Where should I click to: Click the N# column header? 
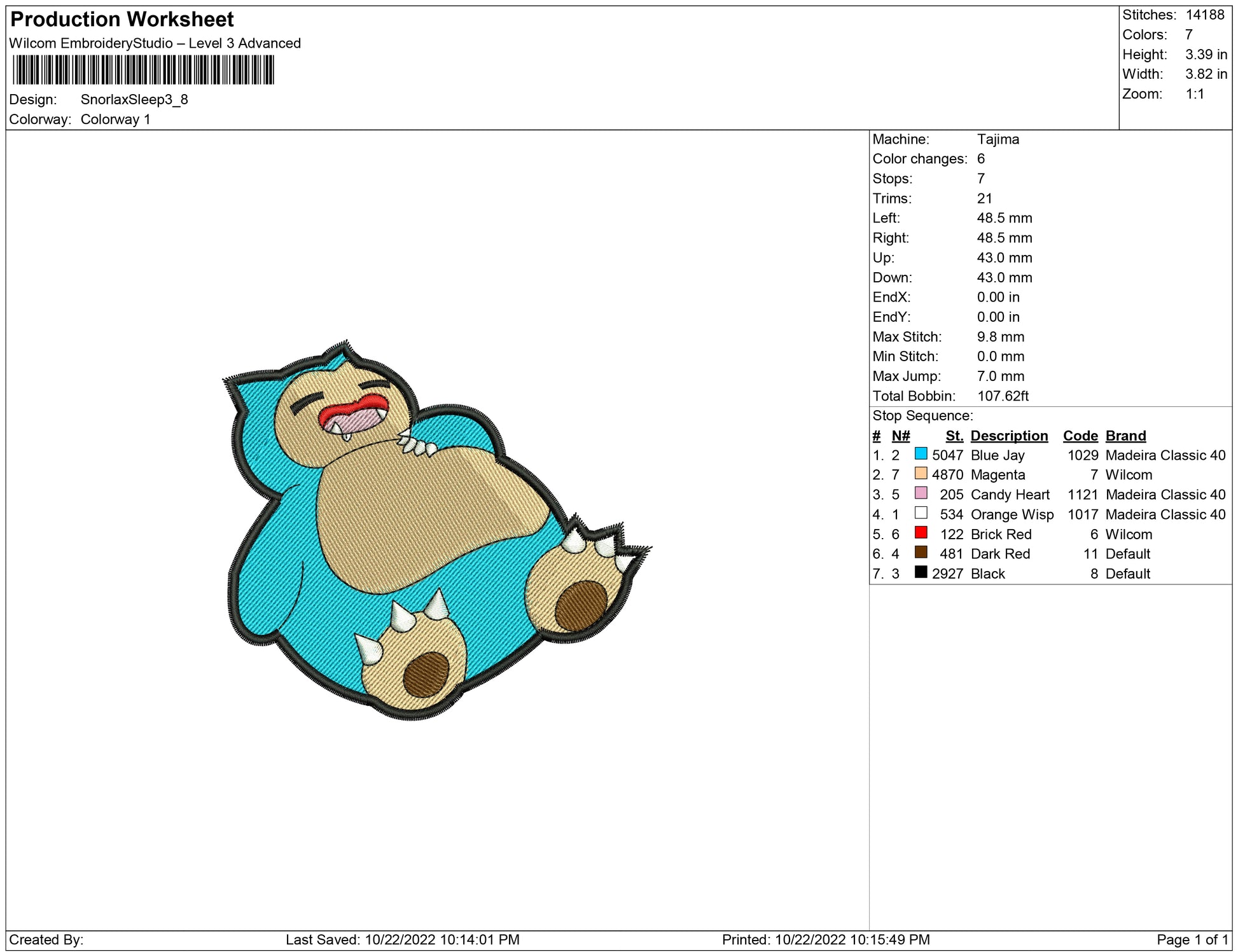coord(900,436)
